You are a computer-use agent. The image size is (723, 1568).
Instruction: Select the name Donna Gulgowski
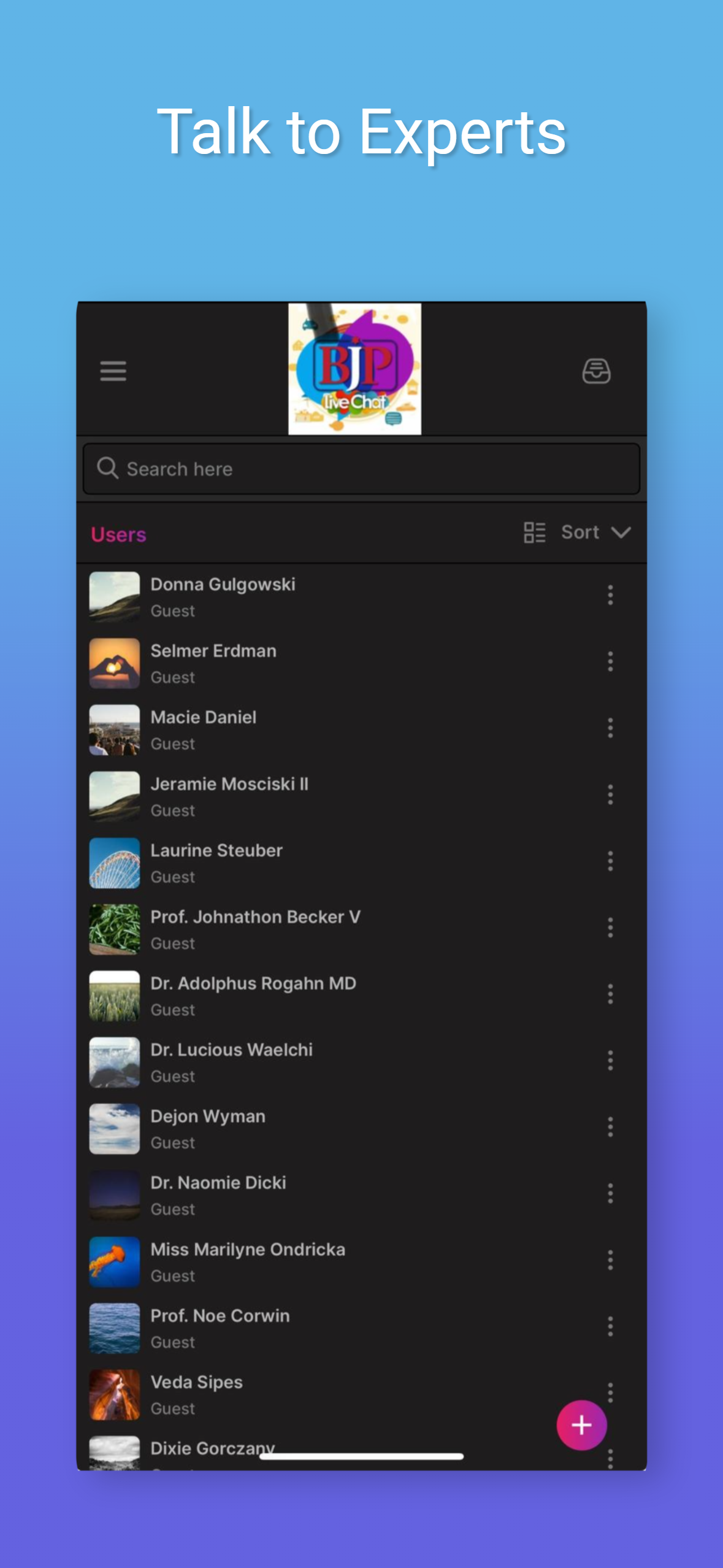(x=223, y=585)
